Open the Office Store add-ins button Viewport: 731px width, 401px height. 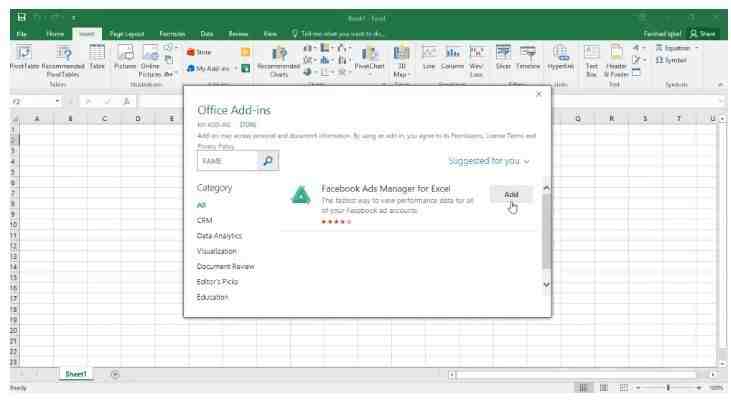pyautogui.click(x=200, y=52)
